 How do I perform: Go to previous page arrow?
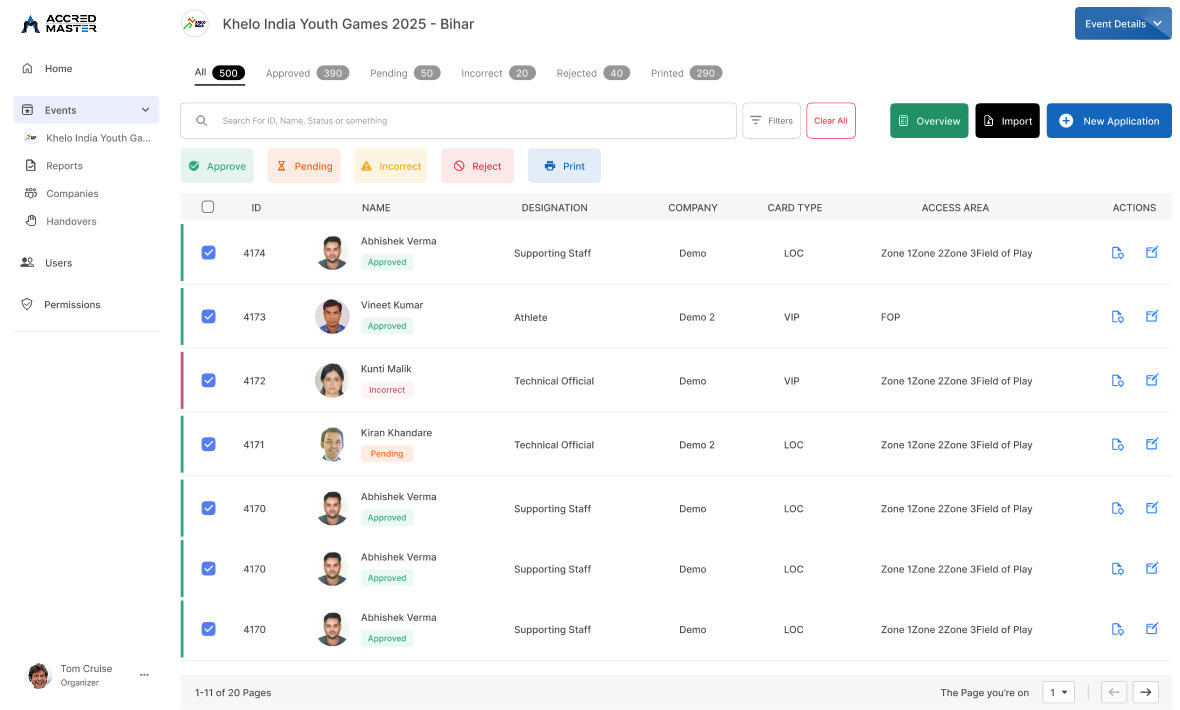coord(1115,692)
